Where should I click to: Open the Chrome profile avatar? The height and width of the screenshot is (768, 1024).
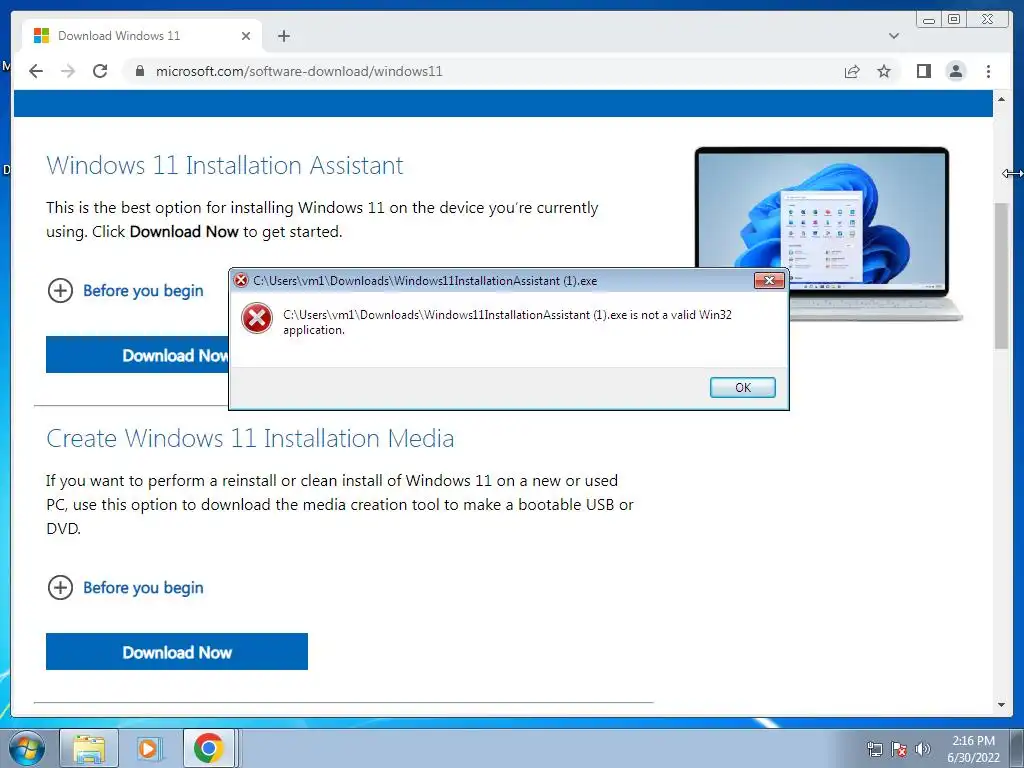pos(956,71)
